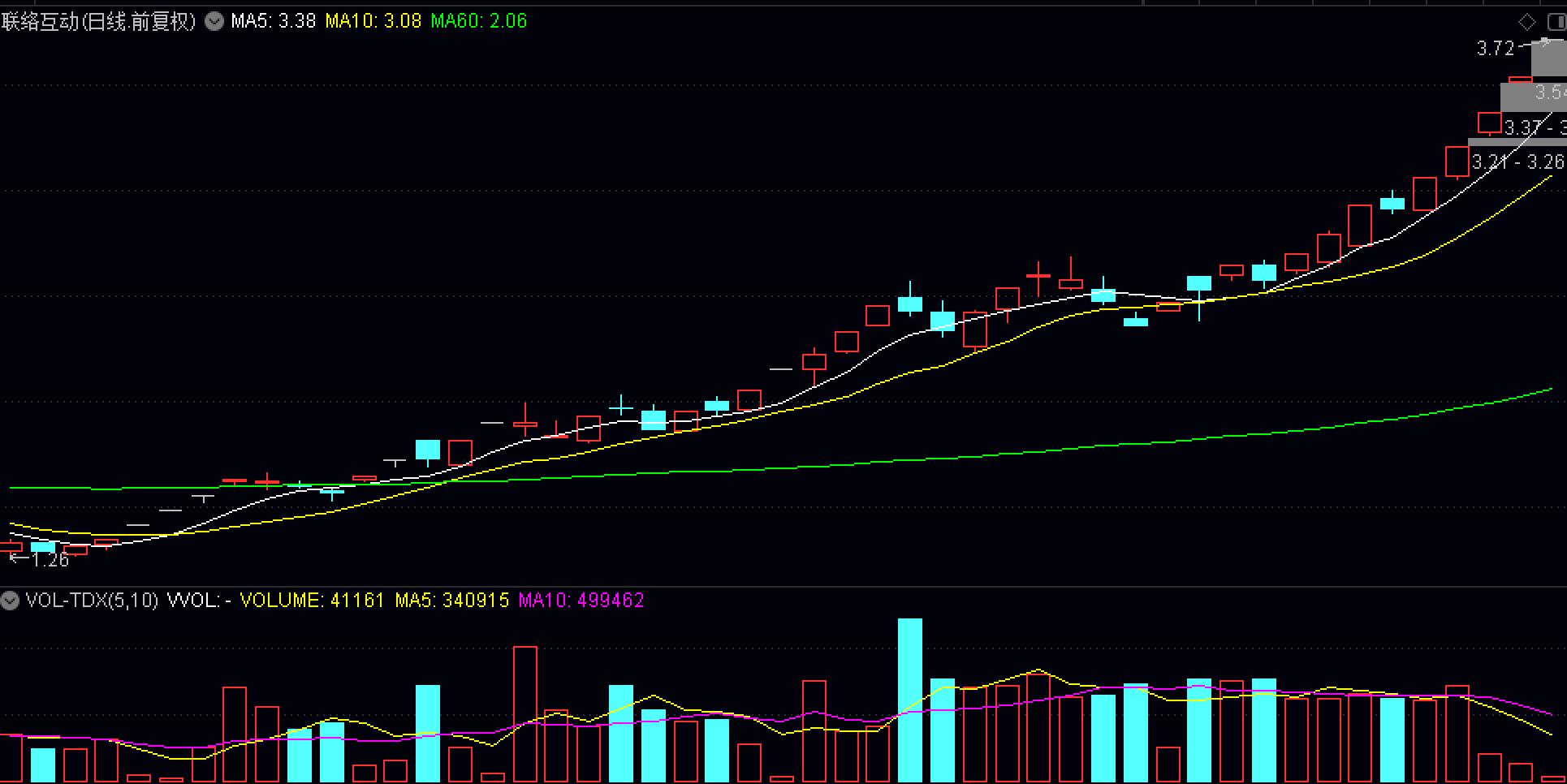The image size is (1567, 784).
Task: Click the diamond icon in chart's top-right corner
Action: [1527, 22]
